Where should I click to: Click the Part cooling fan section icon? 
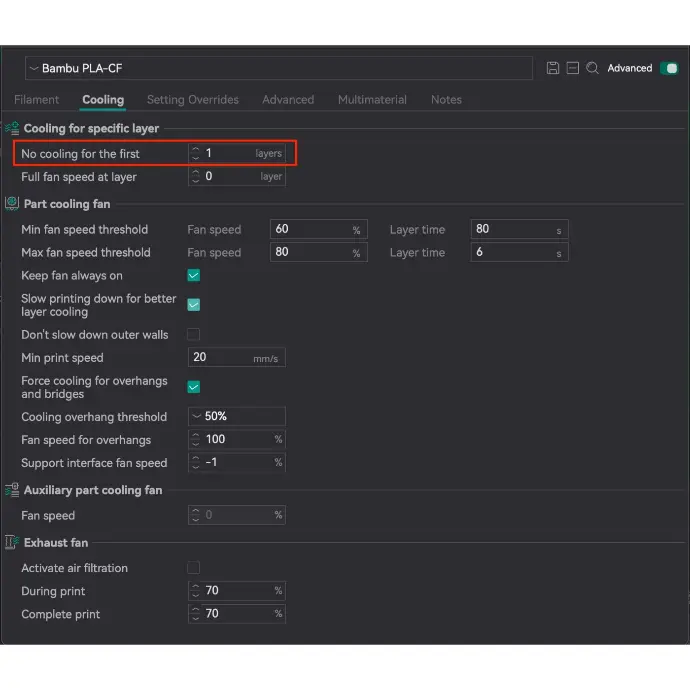[12, 204]
